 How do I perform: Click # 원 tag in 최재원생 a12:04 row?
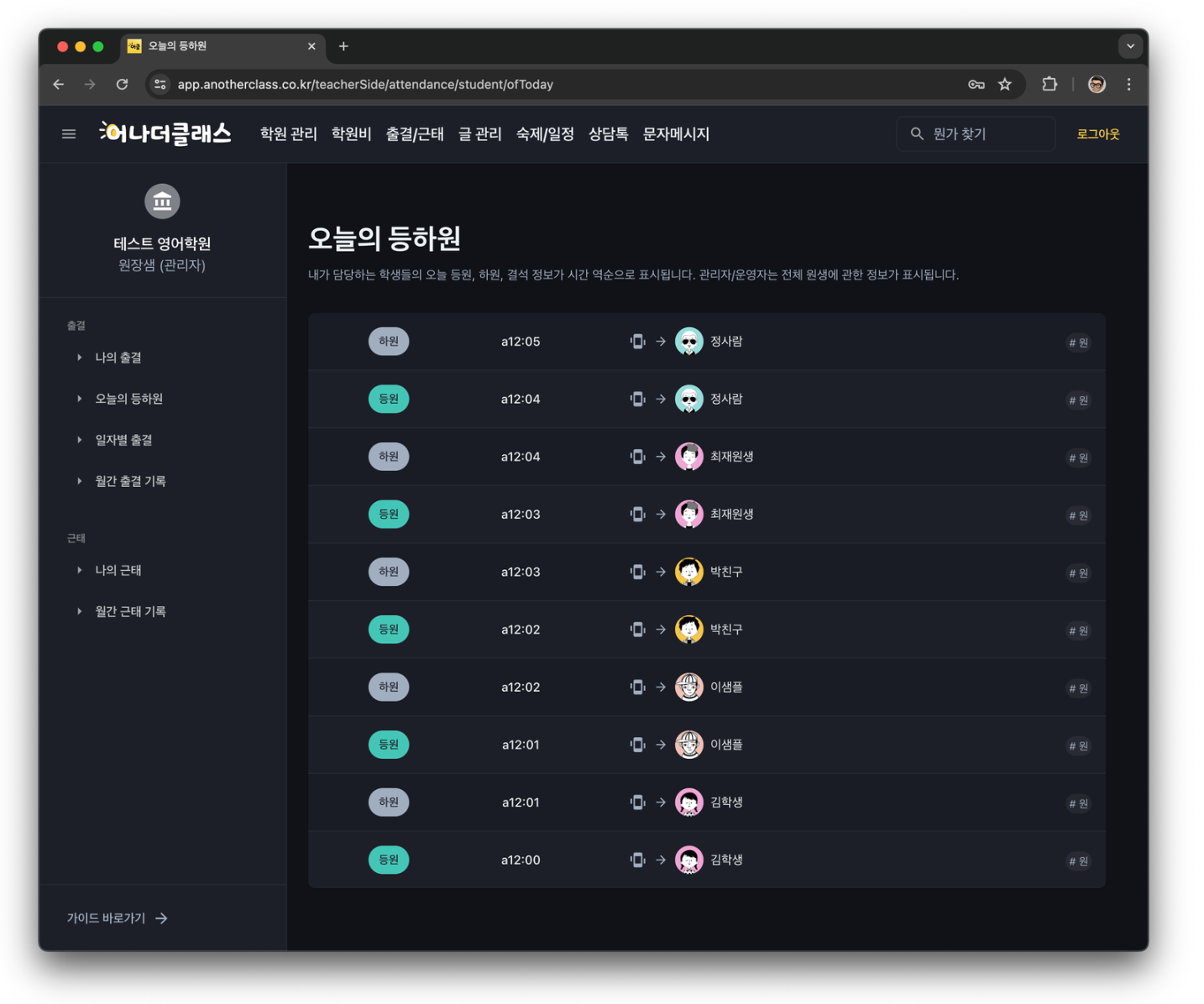click(1078, 458)
